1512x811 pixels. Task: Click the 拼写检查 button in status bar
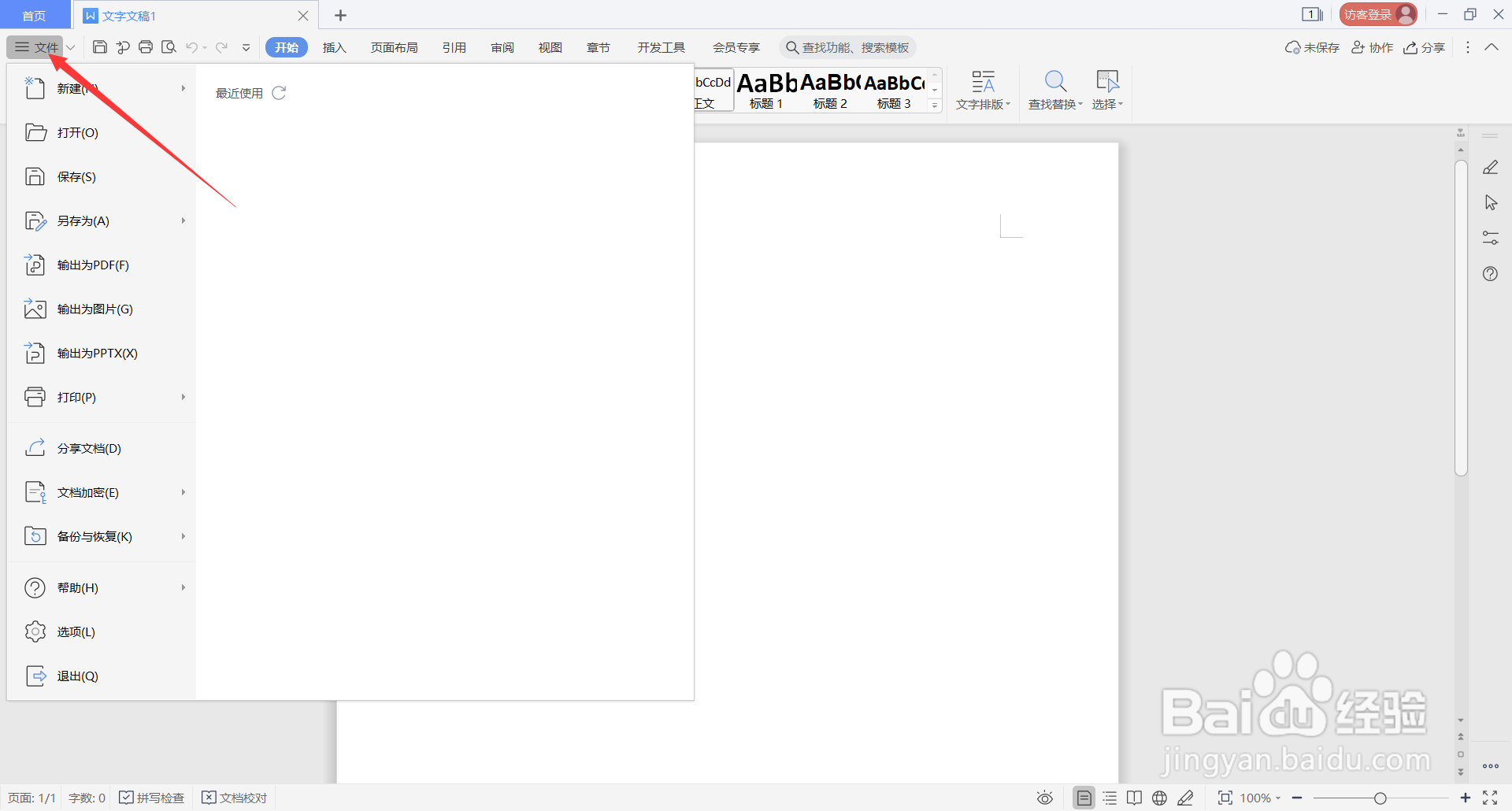click(151, 797)
